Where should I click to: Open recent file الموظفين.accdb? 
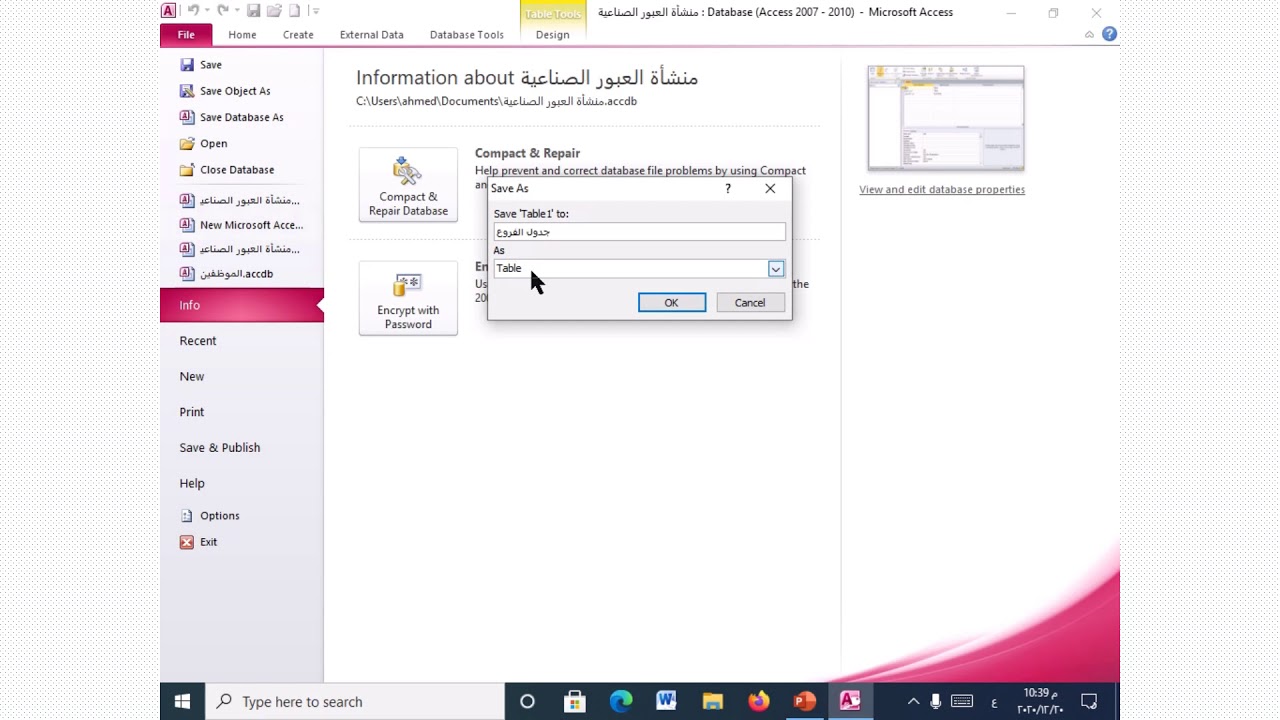[x=226, y=274]
